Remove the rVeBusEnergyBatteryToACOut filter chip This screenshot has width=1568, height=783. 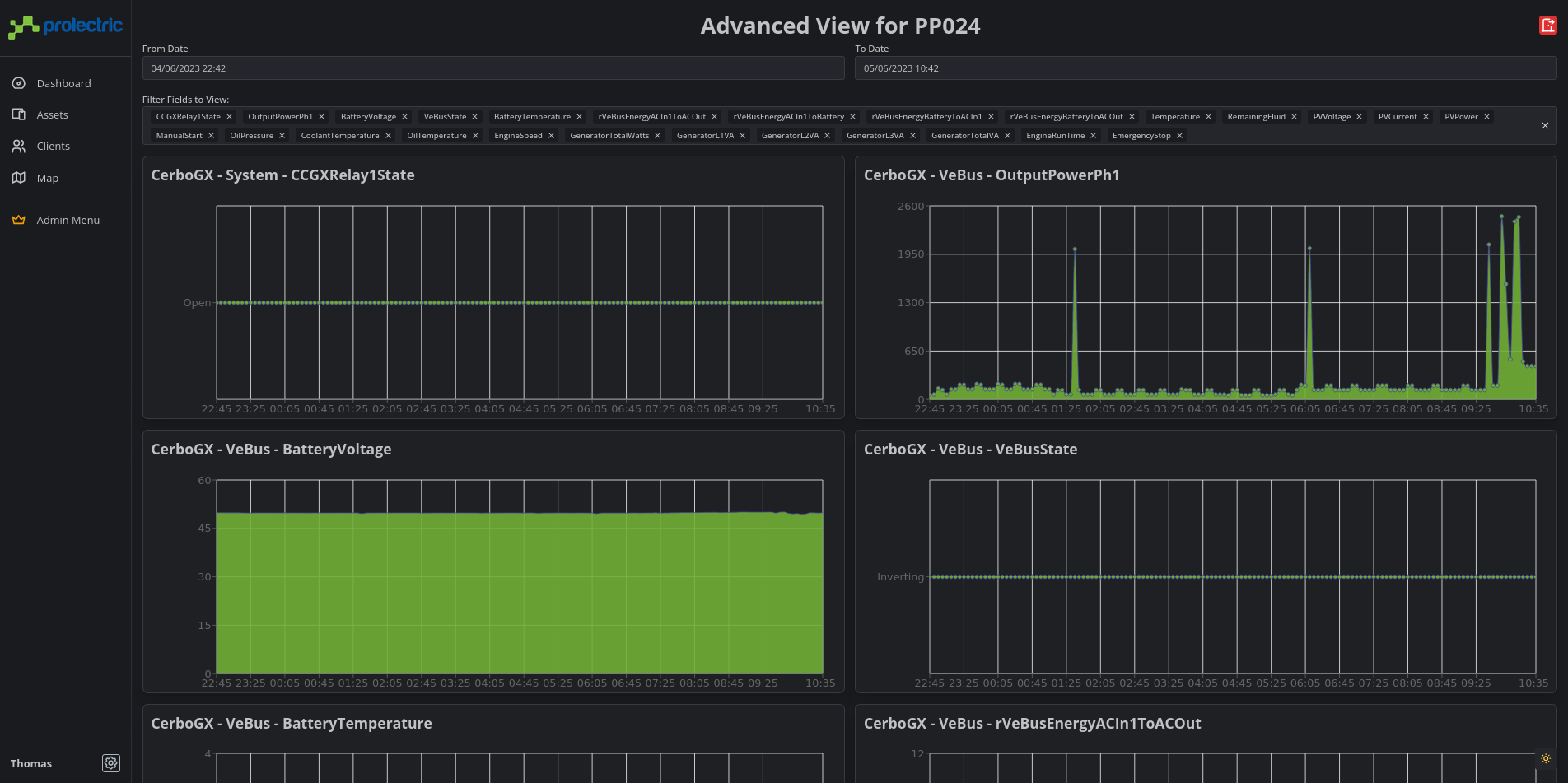(x=1132, y=117)
